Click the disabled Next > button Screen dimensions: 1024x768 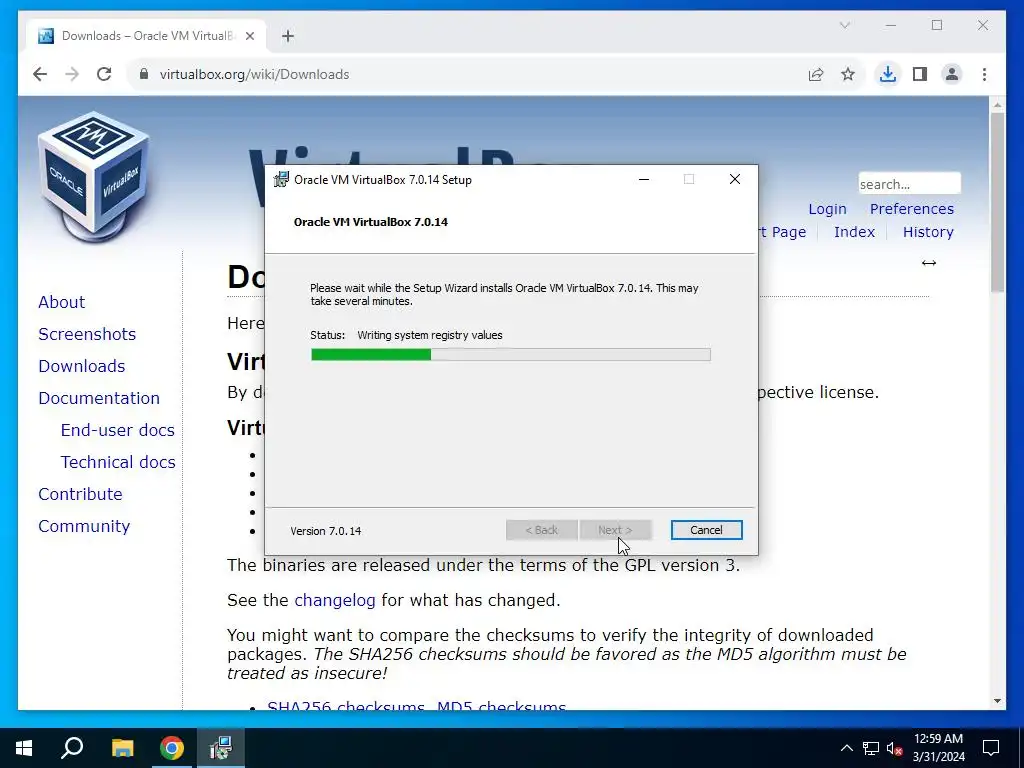pyautogui.click(x=615, y=530)
